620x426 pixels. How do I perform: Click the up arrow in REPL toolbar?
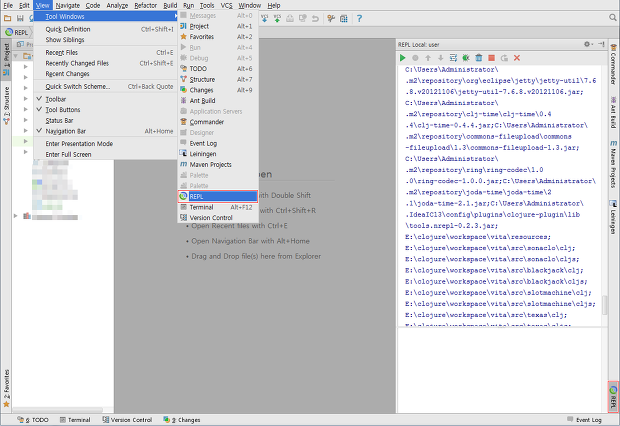coord(428,58)
